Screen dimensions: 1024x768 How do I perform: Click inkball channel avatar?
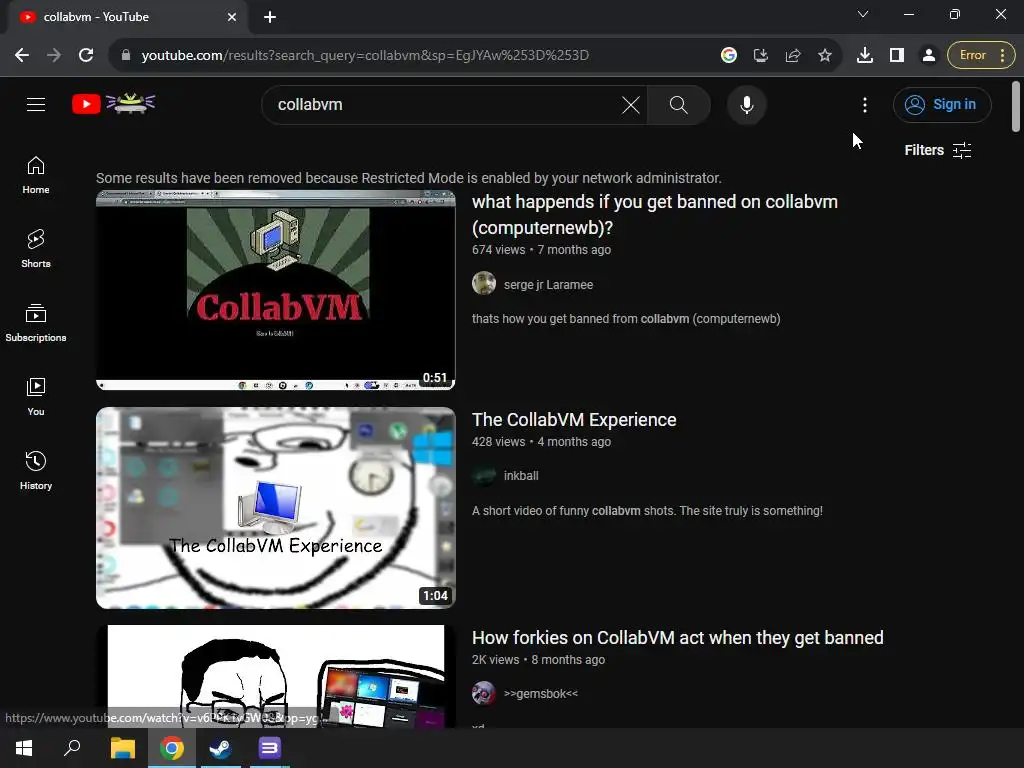click(x=484, y=475)
